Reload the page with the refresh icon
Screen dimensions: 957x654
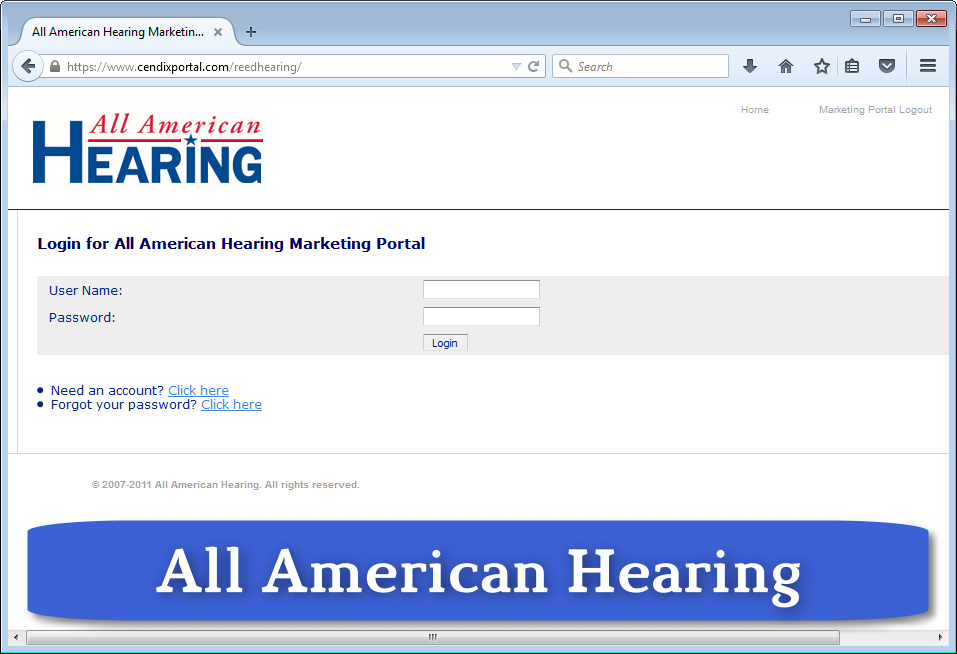[534, 66]
